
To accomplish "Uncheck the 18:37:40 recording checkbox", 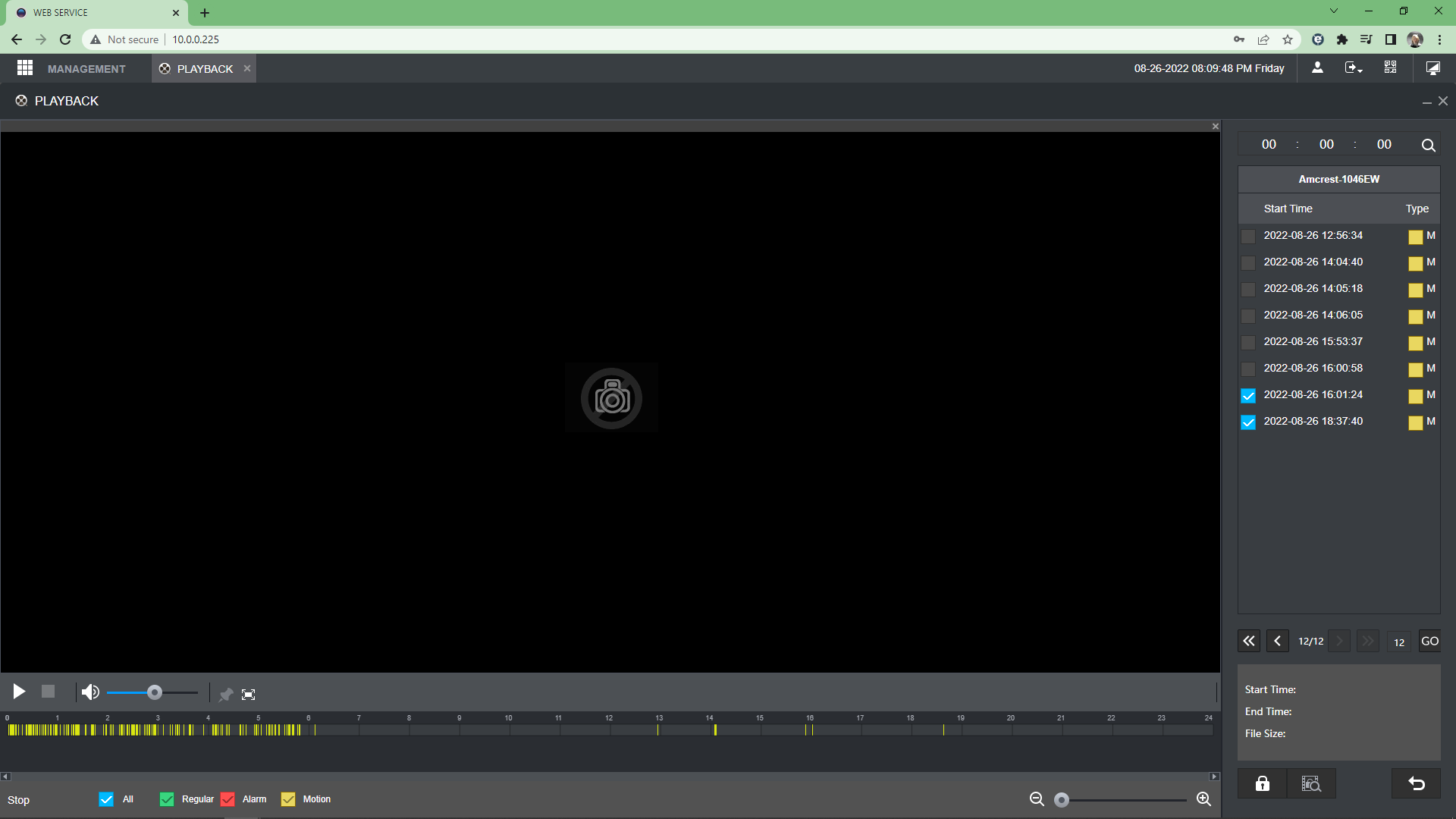I will click(x=1248, y=422).
